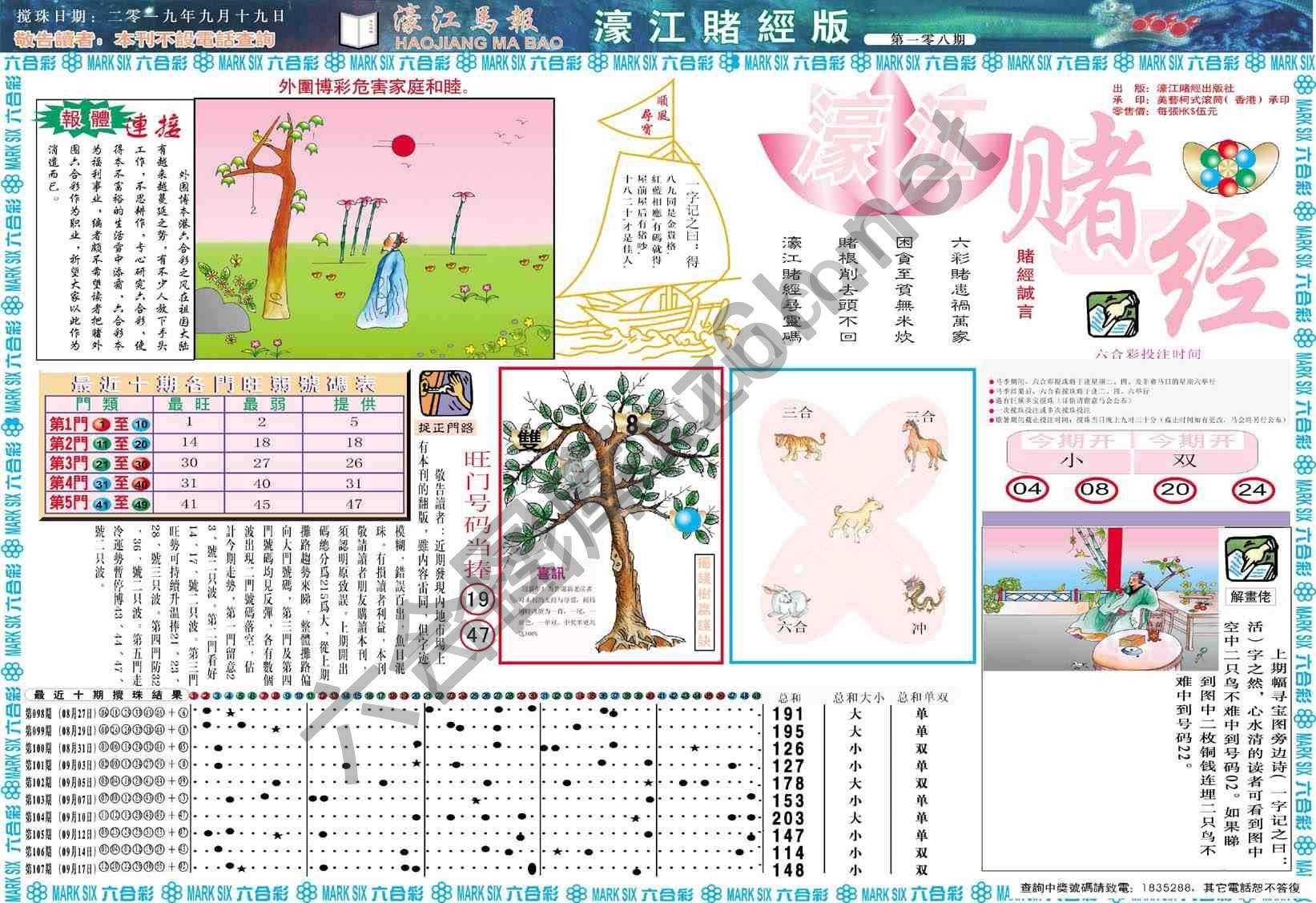This screenshot has width=1316, height=903.
Task: Select the 第098期 draw result row
Action: click(107, 712)
